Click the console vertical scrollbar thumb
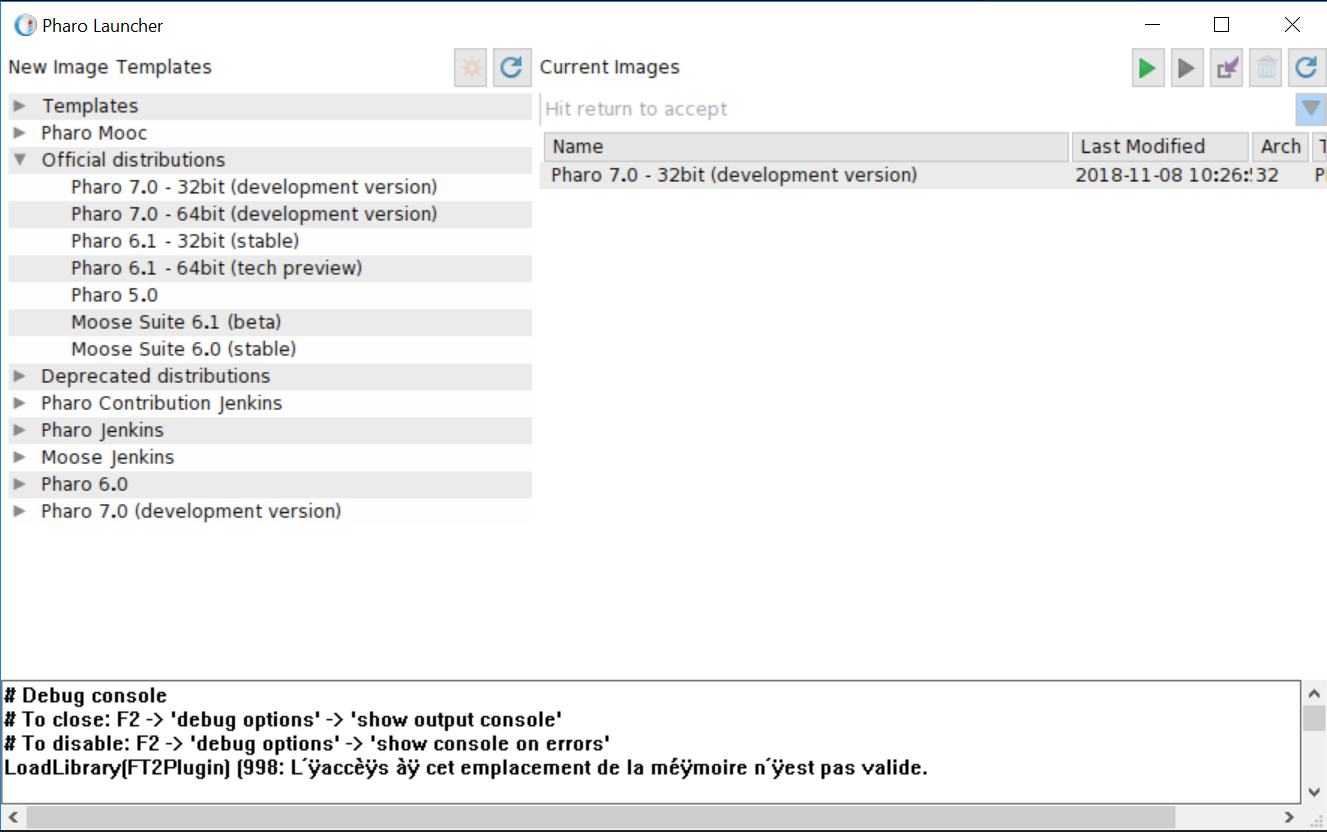1327x832 pixels. pos(1315,718)
